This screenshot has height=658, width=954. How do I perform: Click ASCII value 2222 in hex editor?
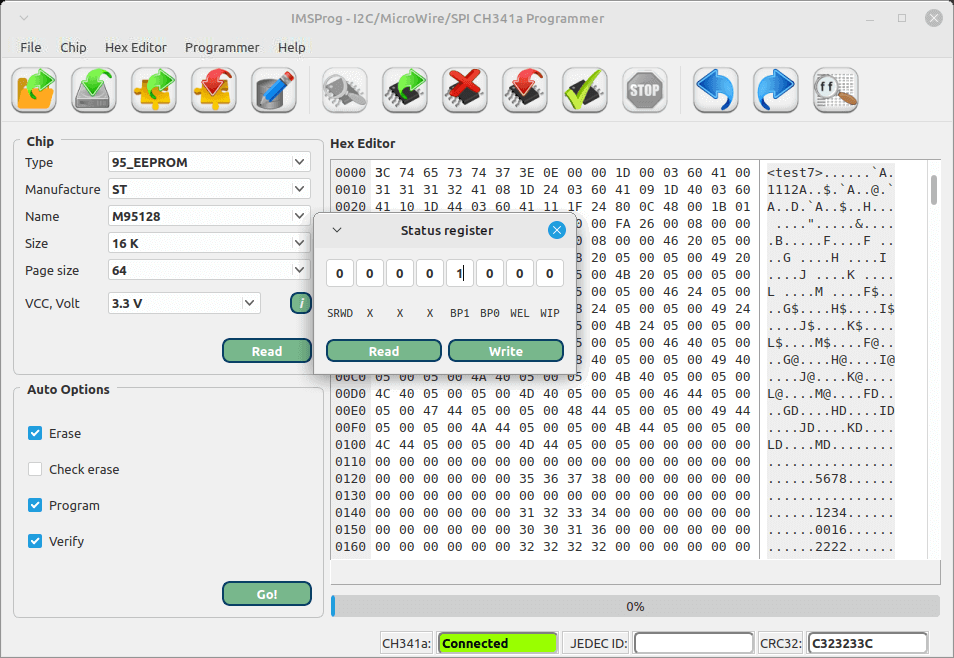click(x=831, y=547)
